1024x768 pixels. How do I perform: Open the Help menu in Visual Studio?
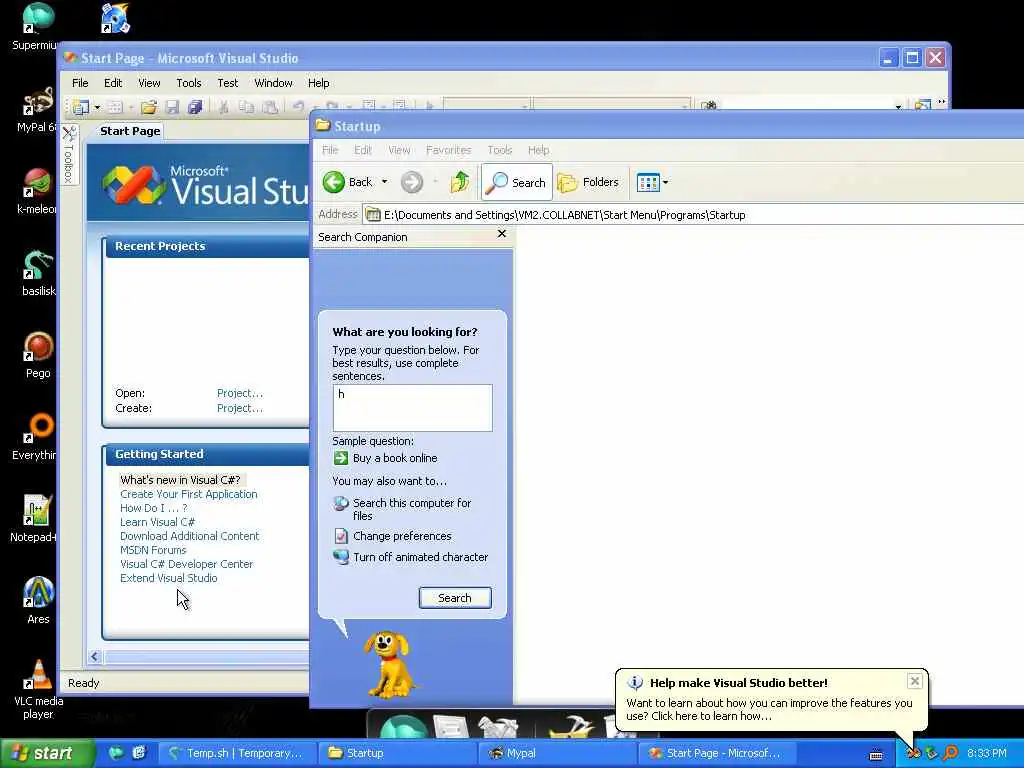tap(318, 83)
